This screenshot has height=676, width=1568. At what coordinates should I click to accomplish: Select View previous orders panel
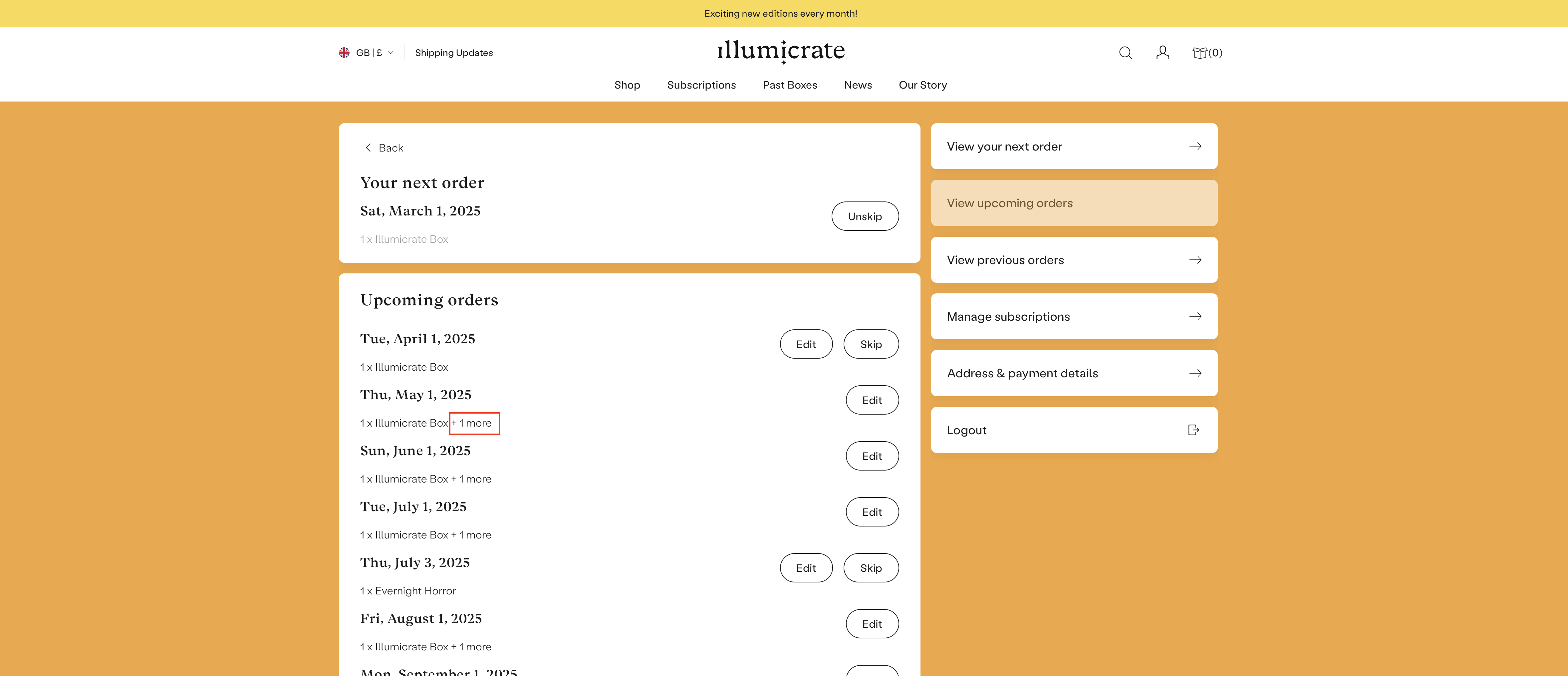coord(1073,260)
